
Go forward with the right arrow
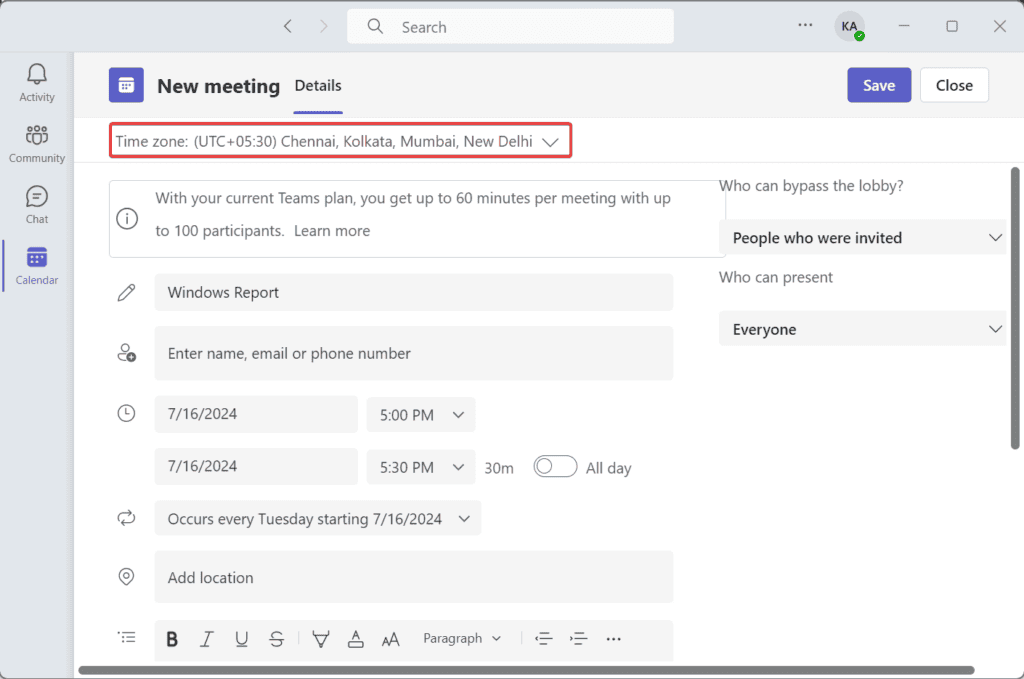[x=323, y=26]
